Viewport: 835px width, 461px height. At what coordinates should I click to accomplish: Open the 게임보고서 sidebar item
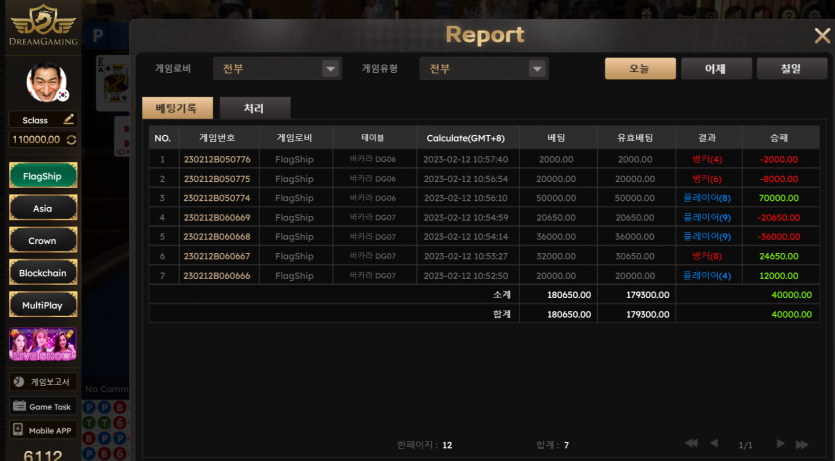pyautogui.click(x=43, y=382)
